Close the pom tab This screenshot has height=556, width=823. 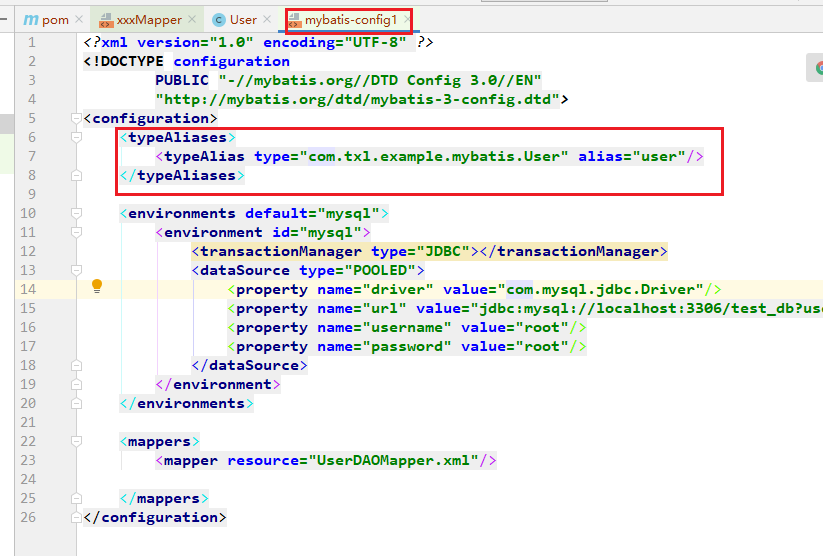79,19
